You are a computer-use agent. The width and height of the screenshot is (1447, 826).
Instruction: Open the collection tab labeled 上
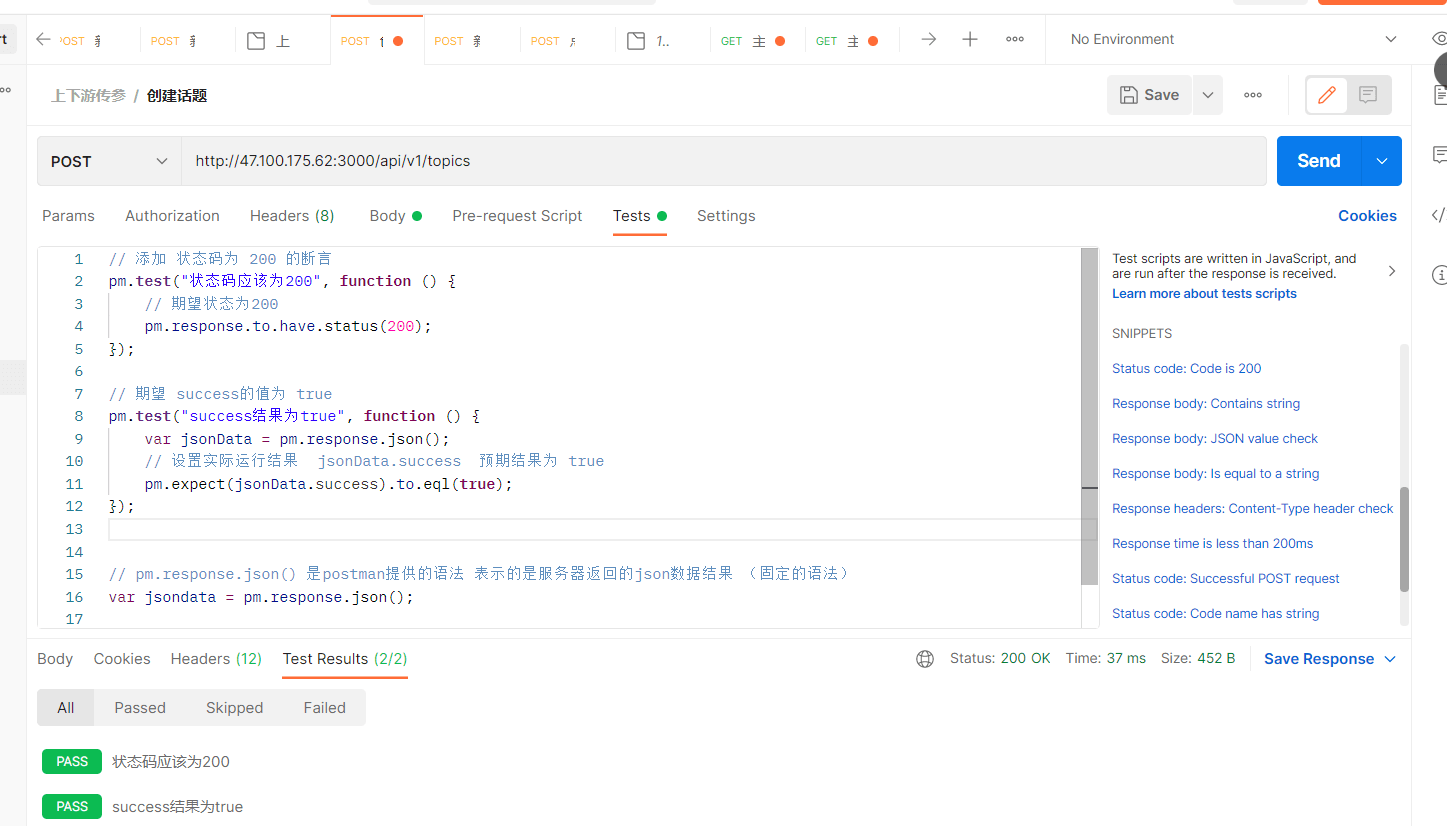point(270,41)
